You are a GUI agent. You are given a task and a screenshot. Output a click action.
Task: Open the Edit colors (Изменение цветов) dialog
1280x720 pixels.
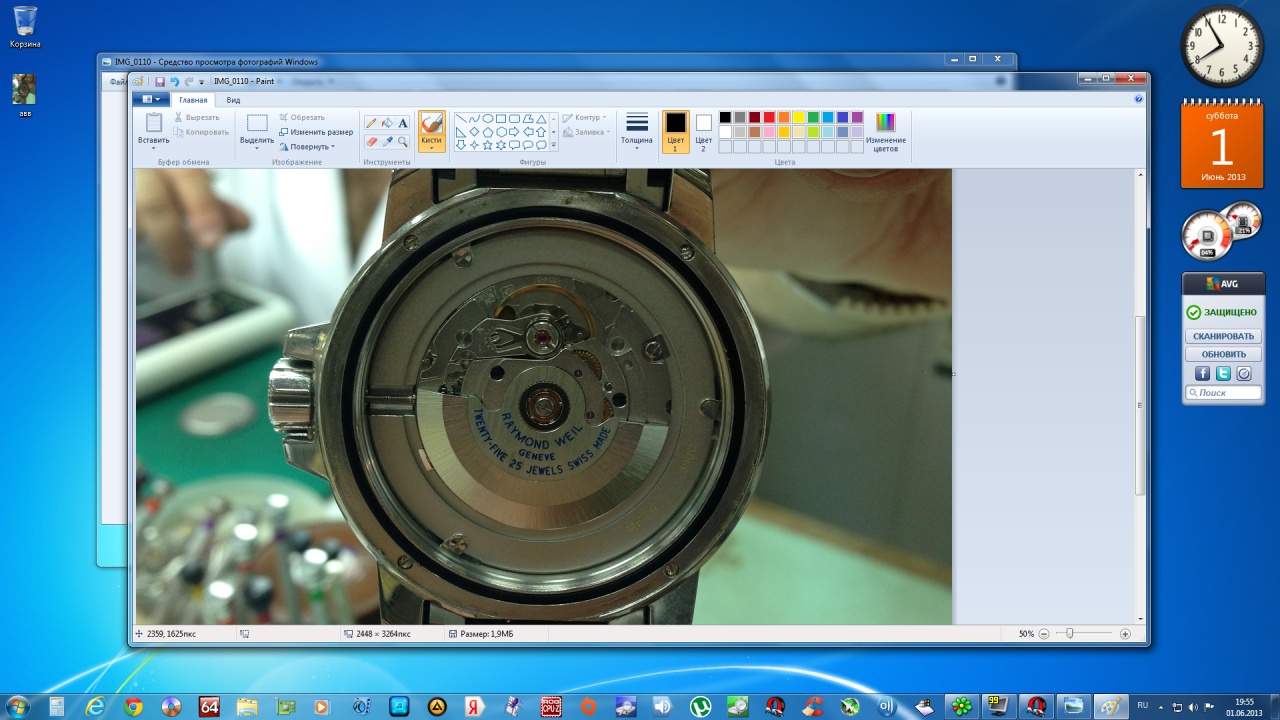coord(885,130)
